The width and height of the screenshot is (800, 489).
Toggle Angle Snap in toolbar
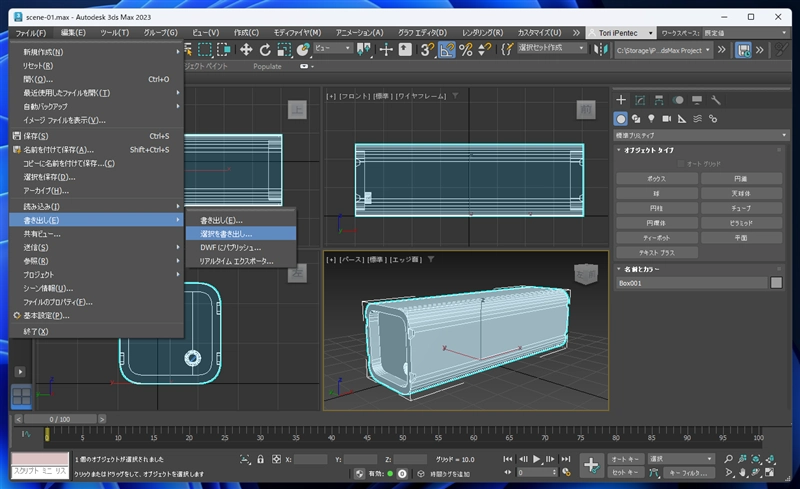point(446,50)
